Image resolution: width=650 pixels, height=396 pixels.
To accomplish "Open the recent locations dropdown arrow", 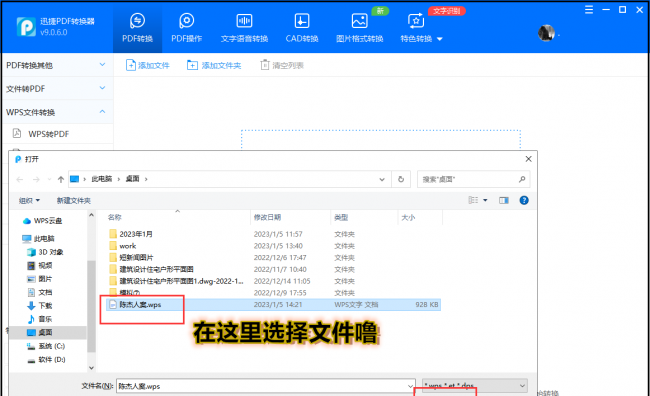I will 49,179.
